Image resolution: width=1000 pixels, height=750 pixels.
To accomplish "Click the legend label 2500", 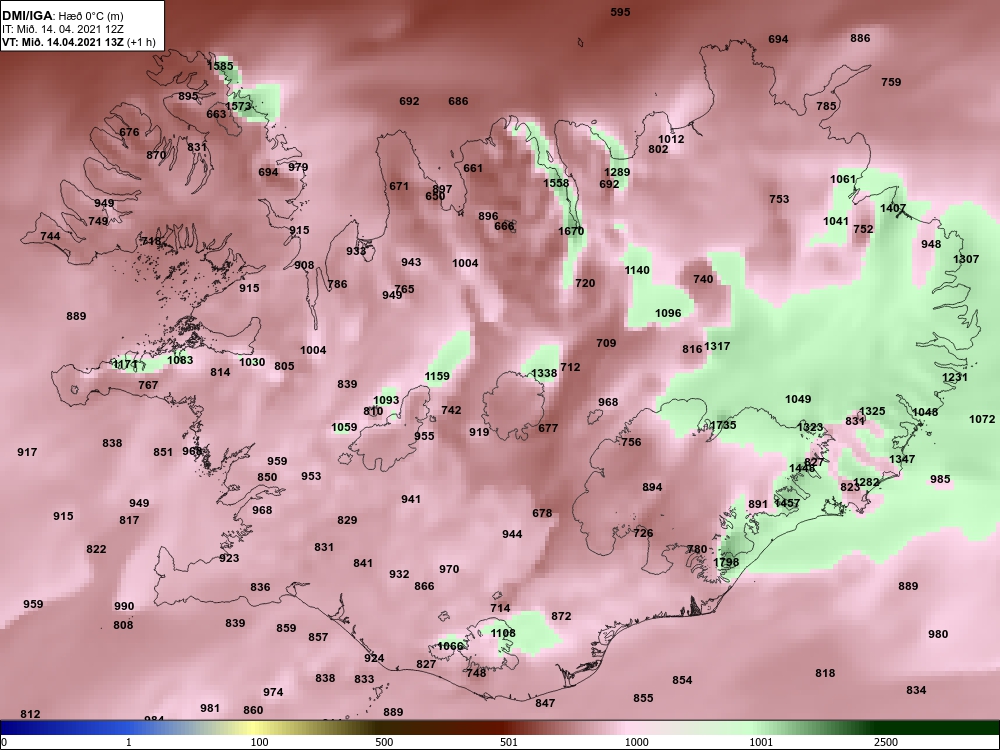I will click(886, 742).
